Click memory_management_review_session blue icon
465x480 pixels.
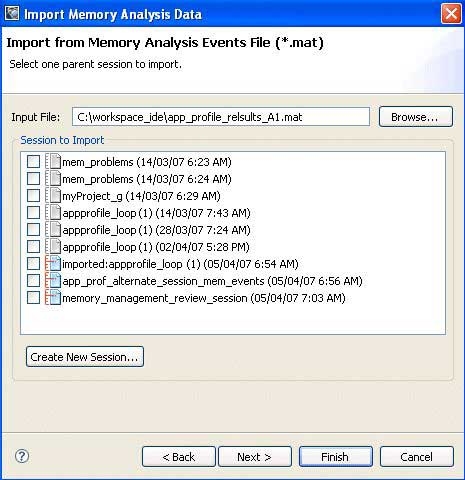[x=53, y=297]
